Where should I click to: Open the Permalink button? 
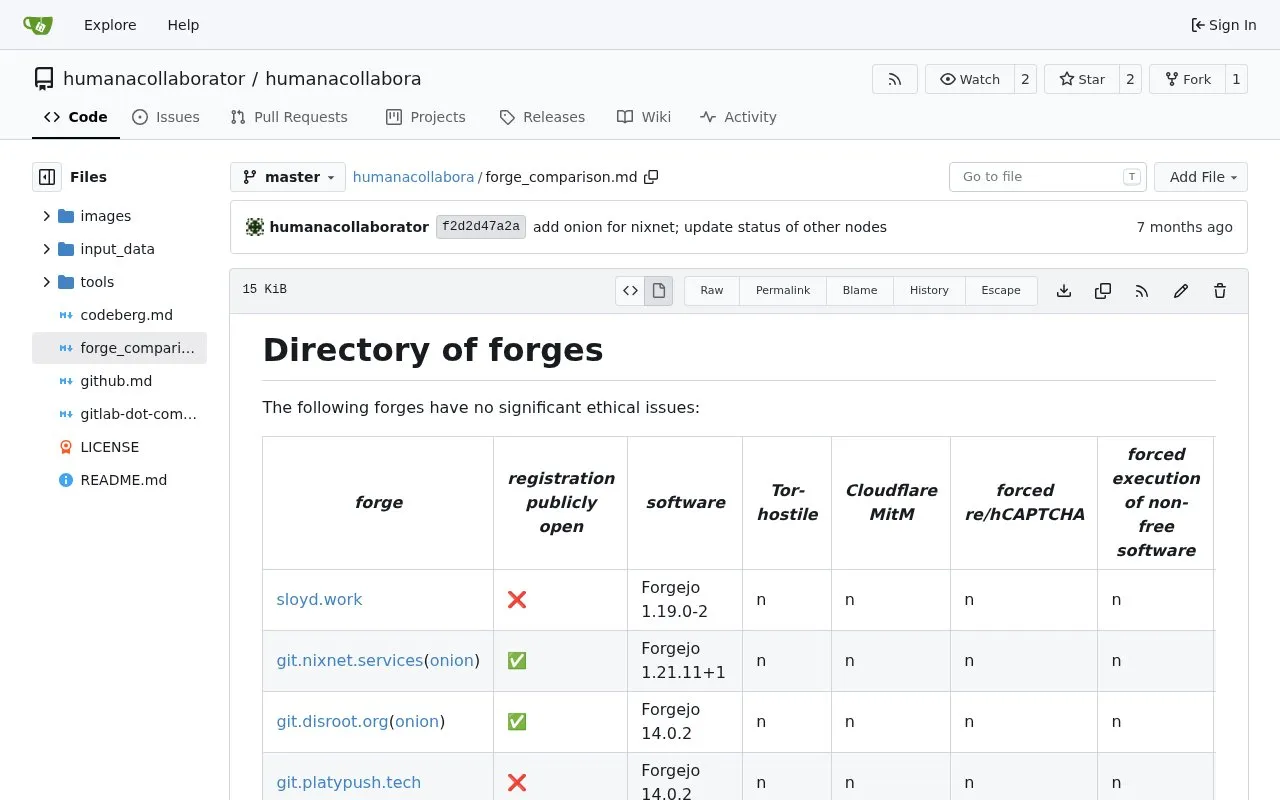coord(783,291)
